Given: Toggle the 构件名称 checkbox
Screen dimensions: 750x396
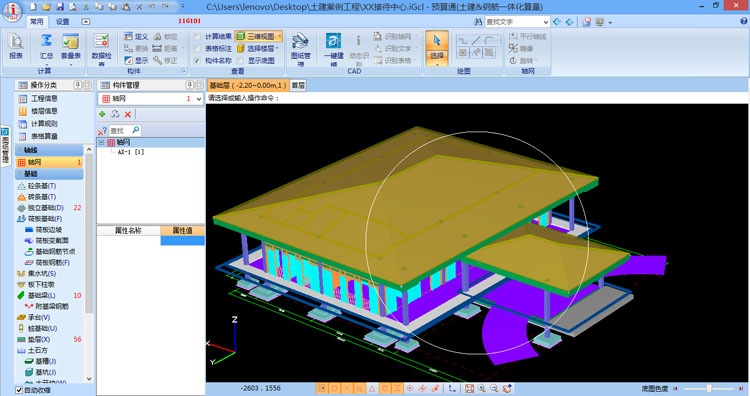Looking at the screenshot, I should (197, 61).
